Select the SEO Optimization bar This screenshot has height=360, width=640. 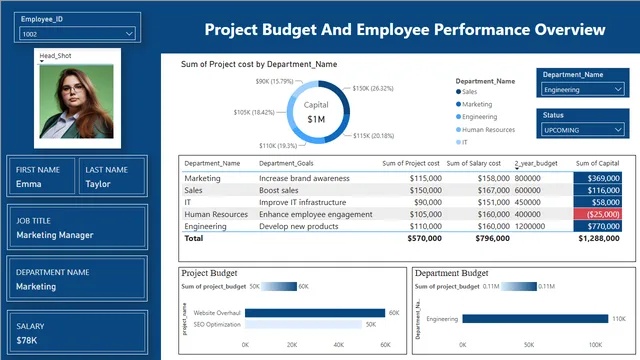(303, 324)
